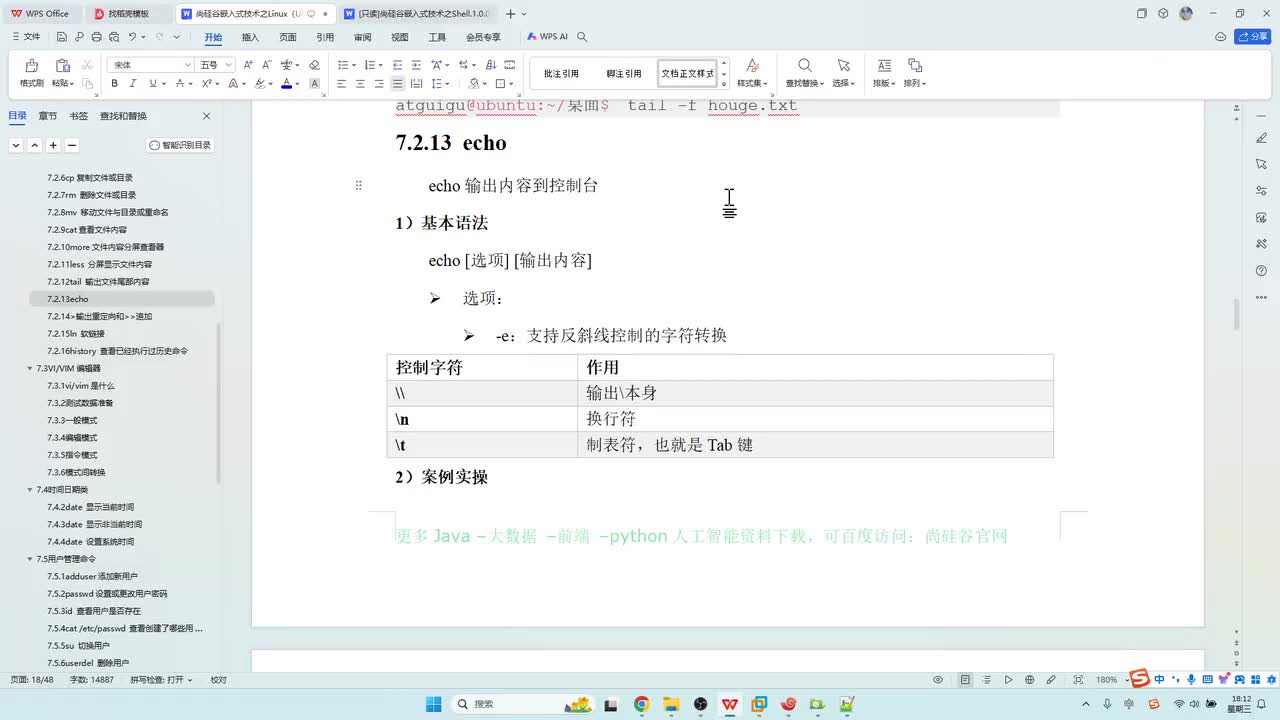Viewport: 1280px width, 720px height.
Task: Switch to the 审阅 ribbon tab
Action: click(x=362, y=37)
